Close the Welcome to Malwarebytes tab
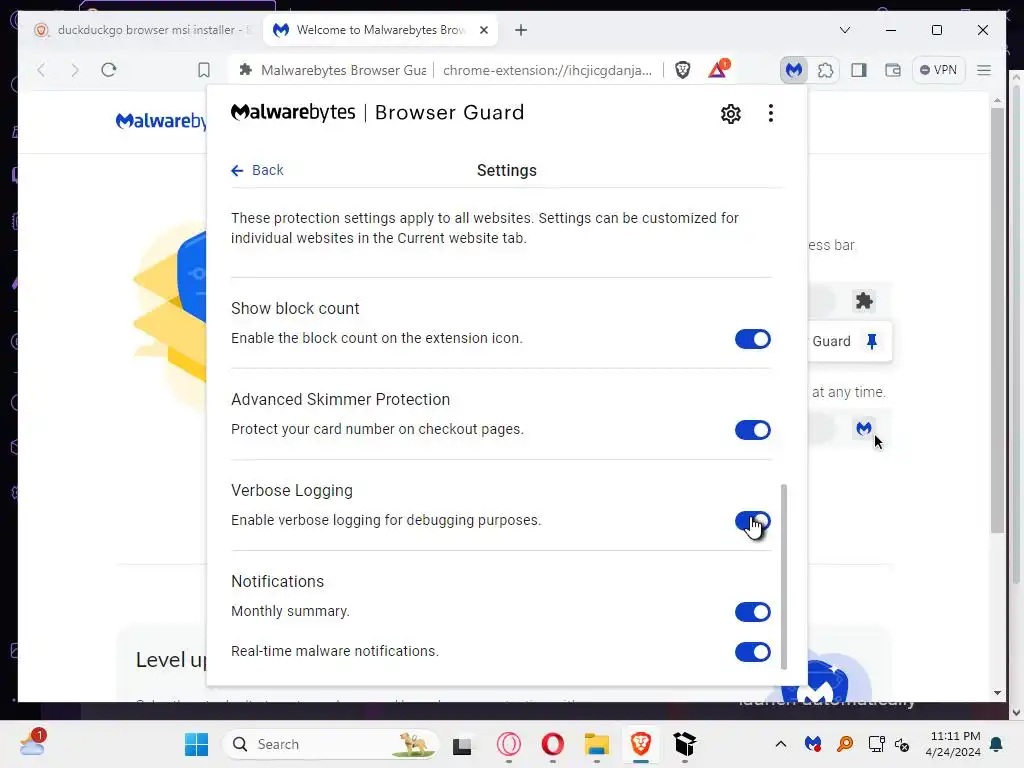Viewport: 1024px width, 768px height. coord(484,30)
